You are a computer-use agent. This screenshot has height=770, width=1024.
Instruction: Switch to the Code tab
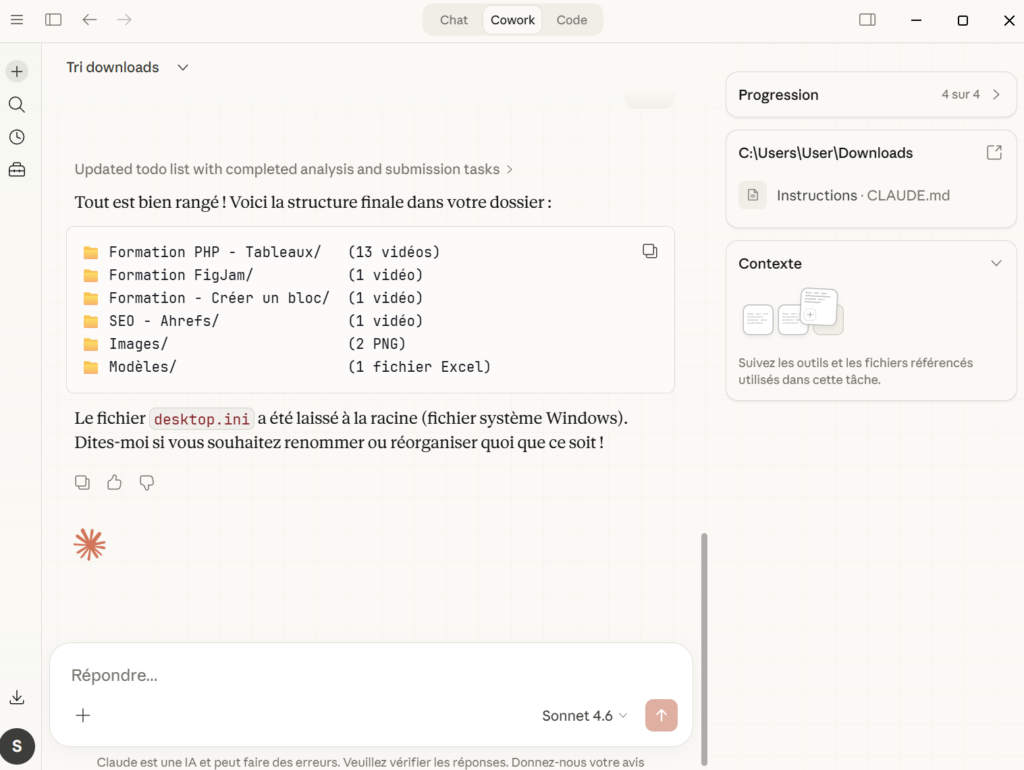point(572,20)
